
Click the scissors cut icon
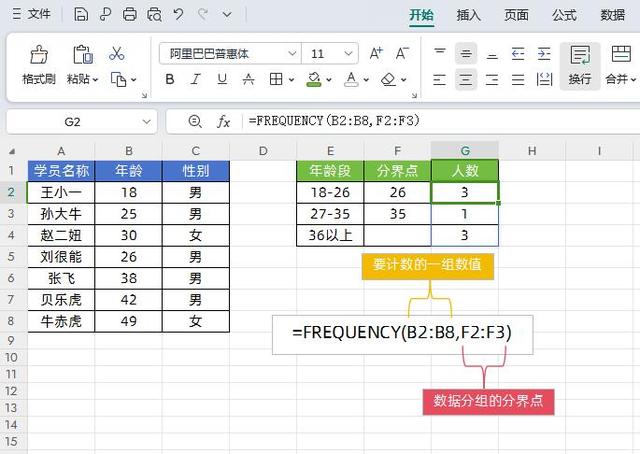(x=117, y=53)
